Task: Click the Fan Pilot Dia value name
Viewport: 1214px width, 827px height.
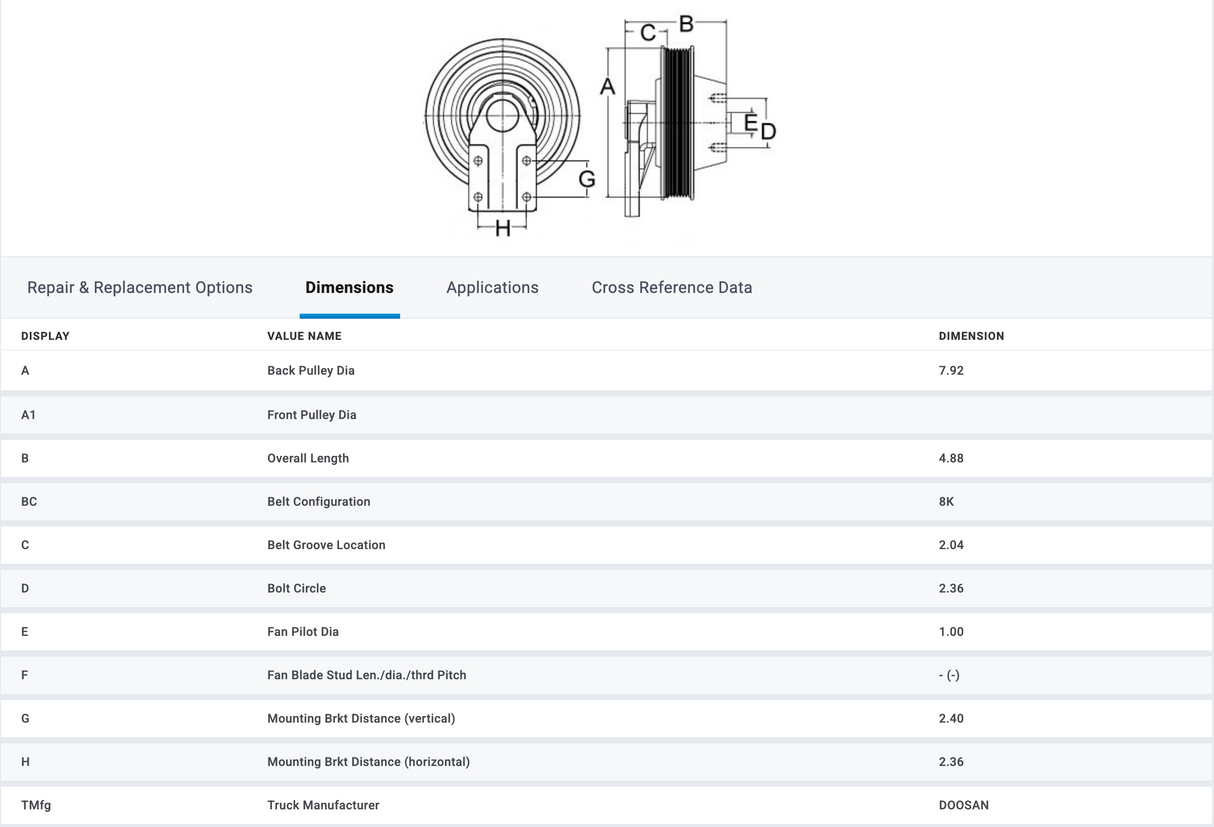Action: [x=303, y=632]
